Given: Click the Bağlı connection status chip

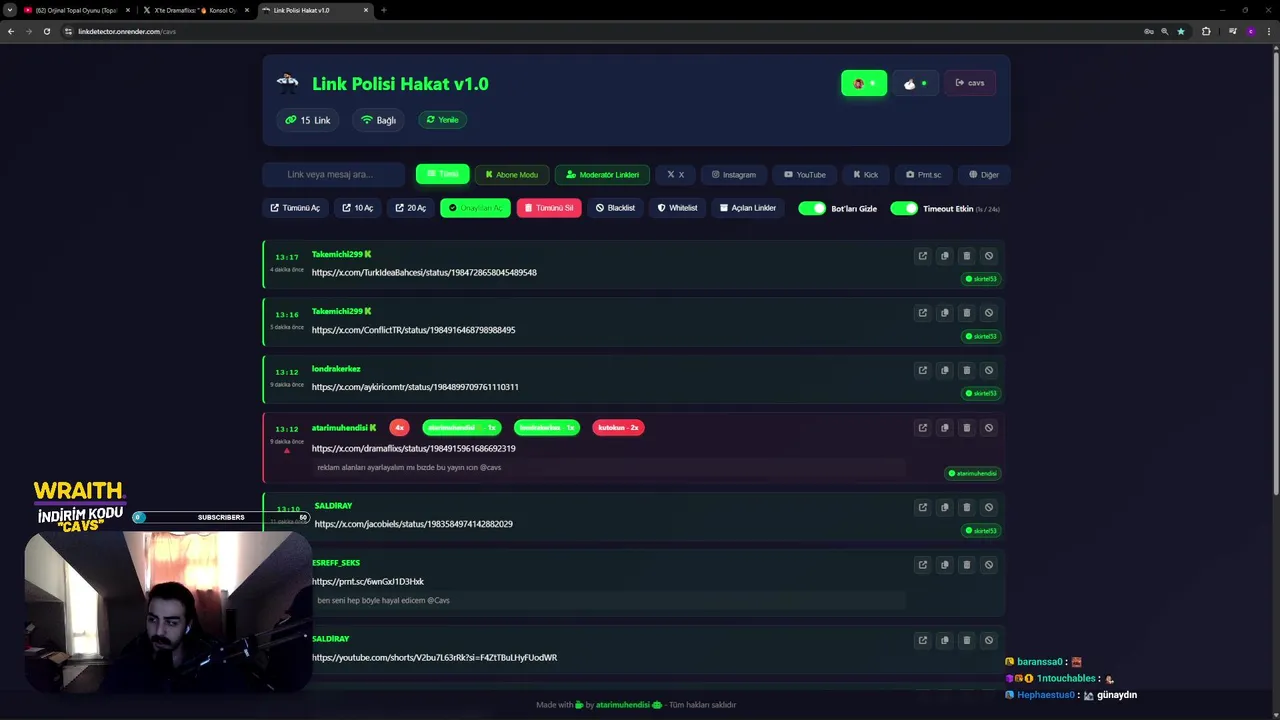Looking at the screenshot, I should tap(378, 120).
